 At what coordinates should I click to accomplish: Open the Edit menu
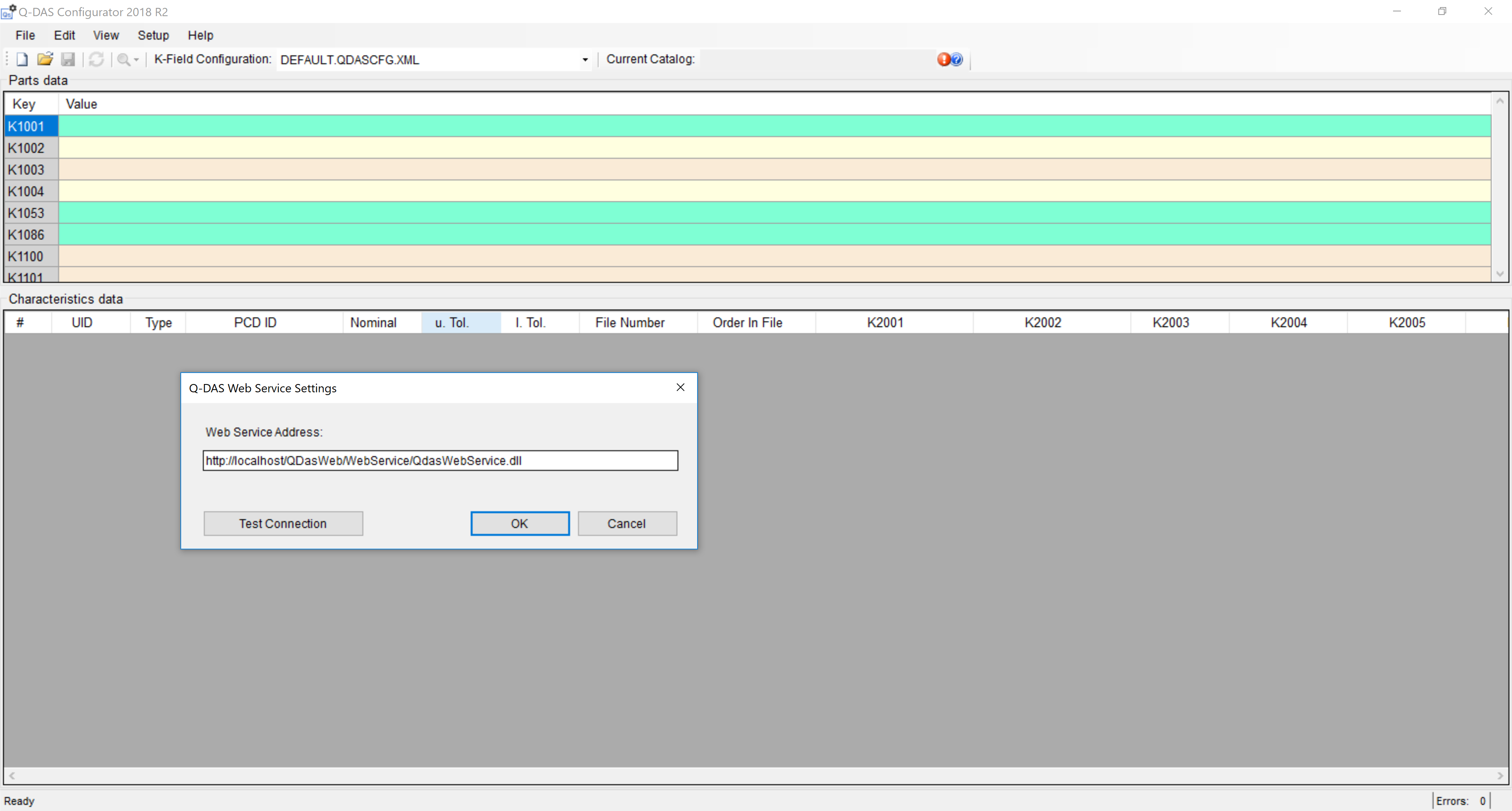[x=64, y=35]
